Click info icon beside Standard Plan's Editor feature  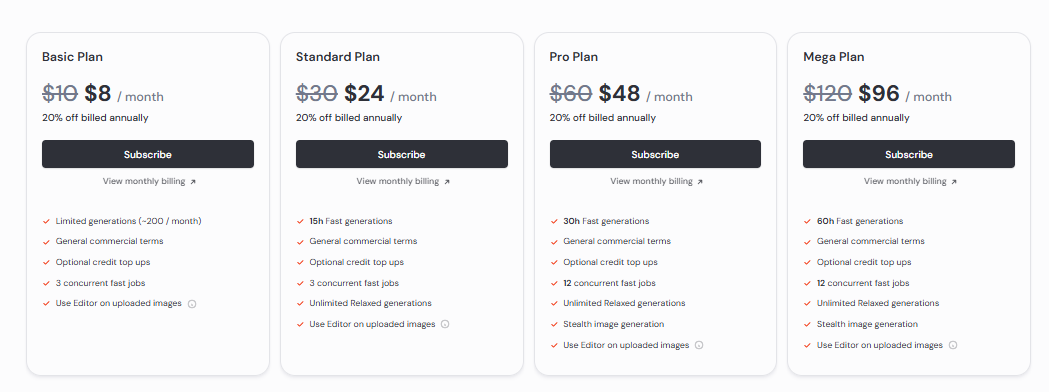coord(446,324)
